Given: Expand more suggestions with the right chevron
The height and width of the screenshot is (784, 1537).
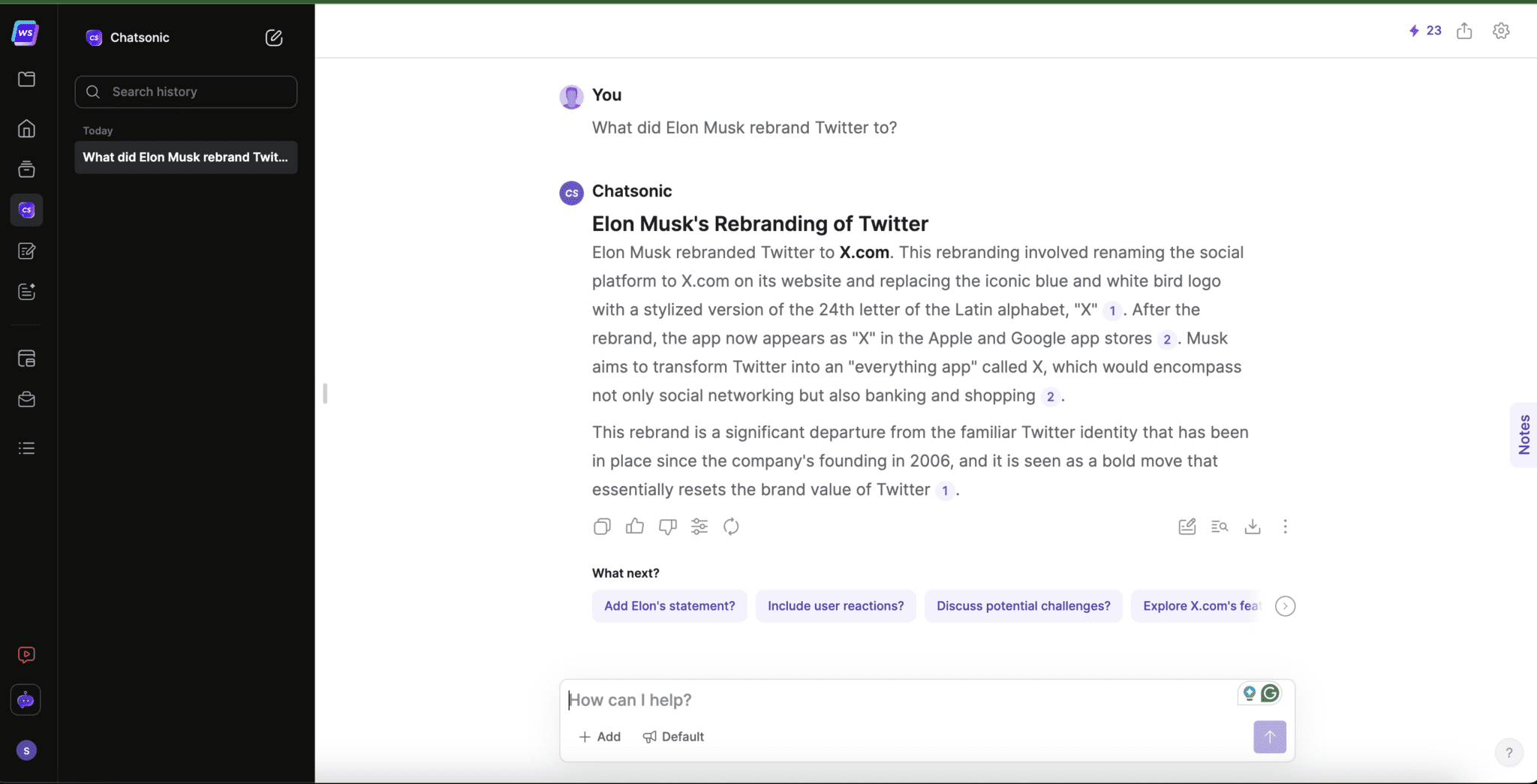Looking at the screenshot, I should [1284, 605].
